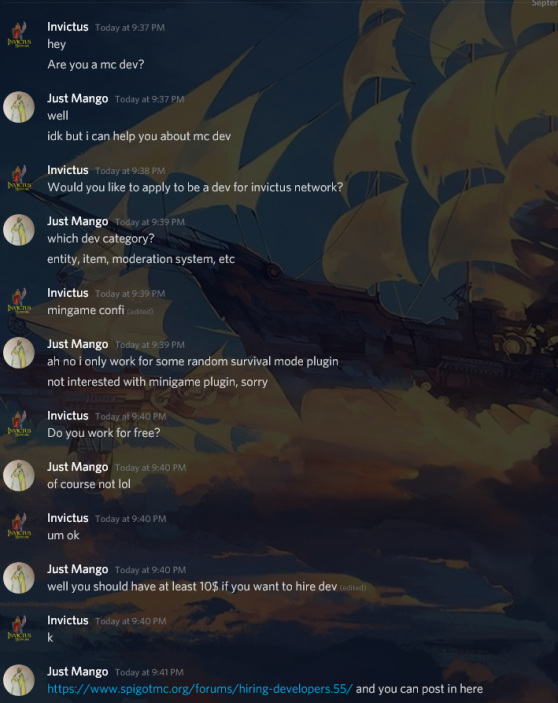
Task: Open Just Mango avatar near 'ah no i only work'
Action: 19,353
